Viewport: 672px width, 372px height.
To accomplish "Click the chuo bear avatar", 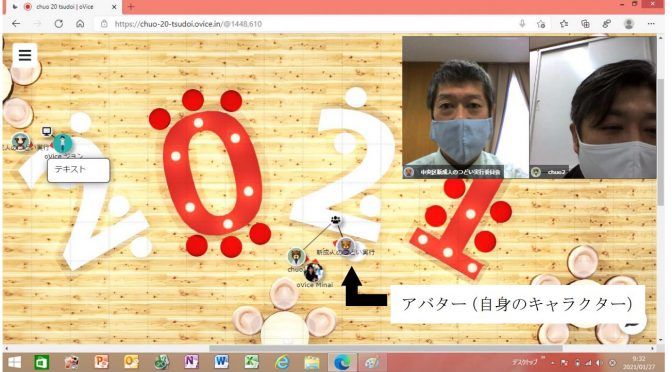I will pyautogui.click(x=297, y=257).
